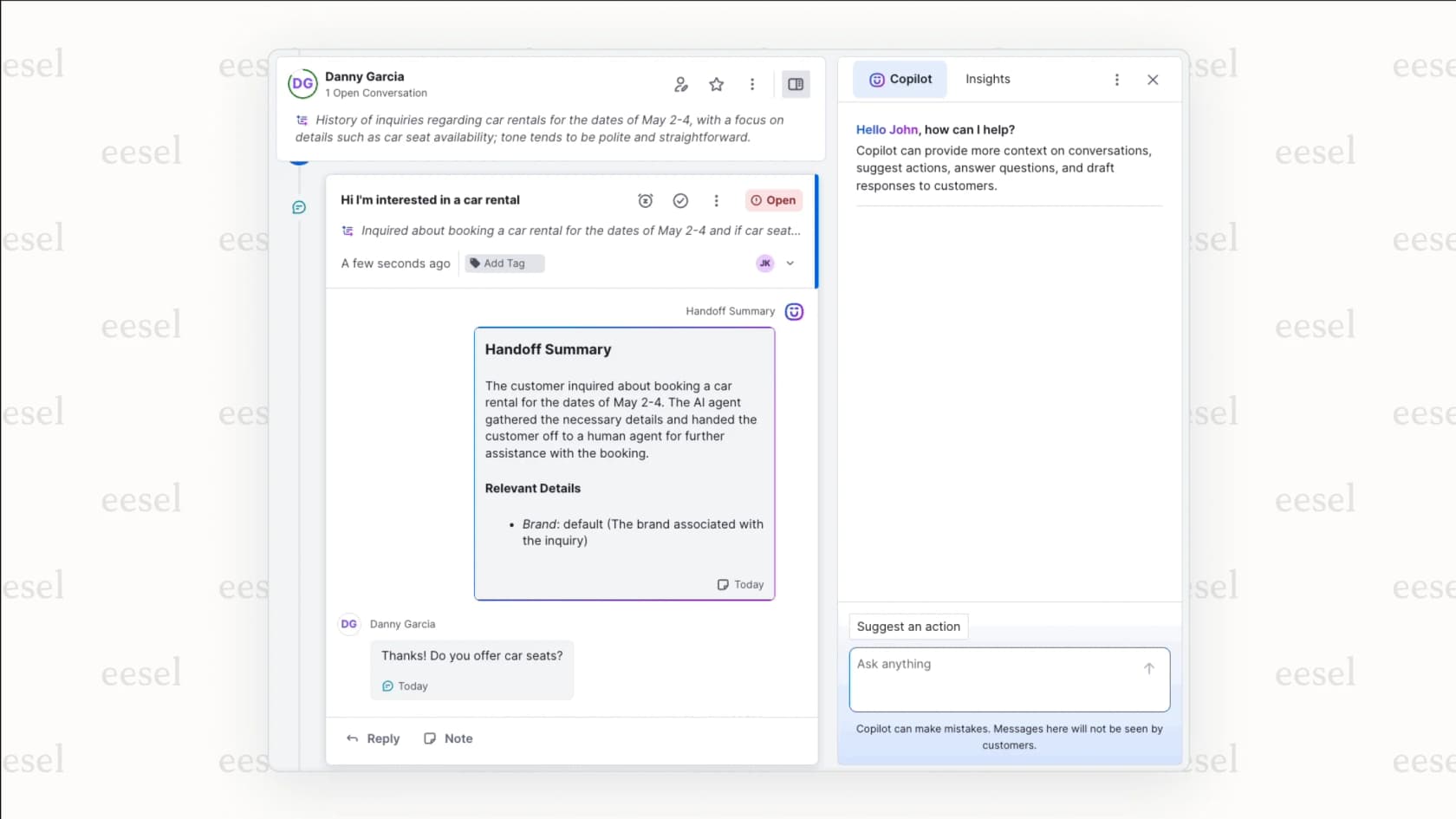Viewport: 1456px width, 819px height.
Task: Click the Copilot icon beside Handoff Summary
Action: click(794, 311)
